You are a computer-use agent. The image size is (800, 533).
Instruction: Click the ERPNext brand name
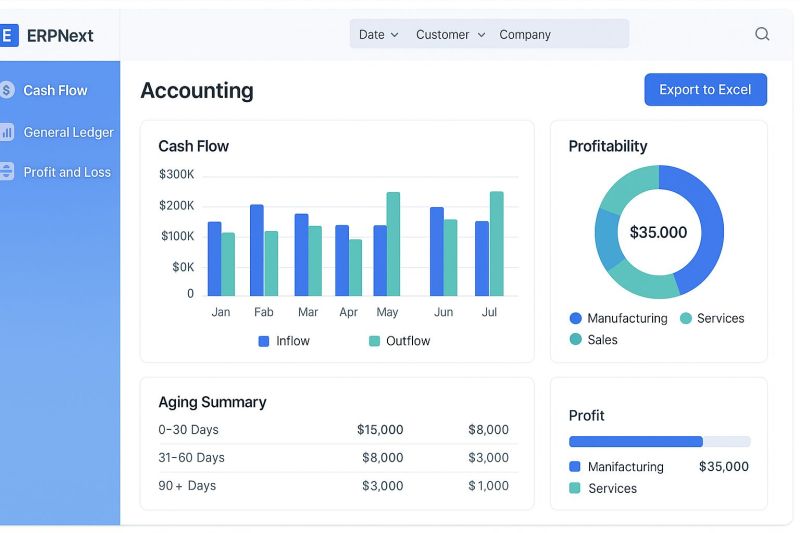(60, 36)
